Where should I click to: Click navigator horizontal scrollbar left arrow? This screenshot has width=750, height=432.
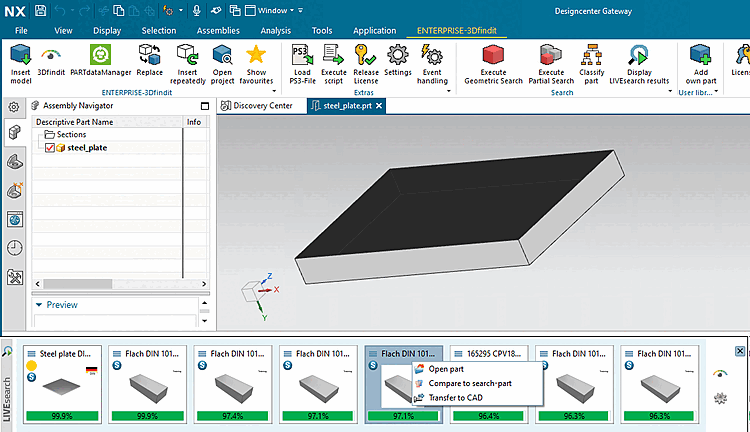pyautogui.click(x=37, y=284)
